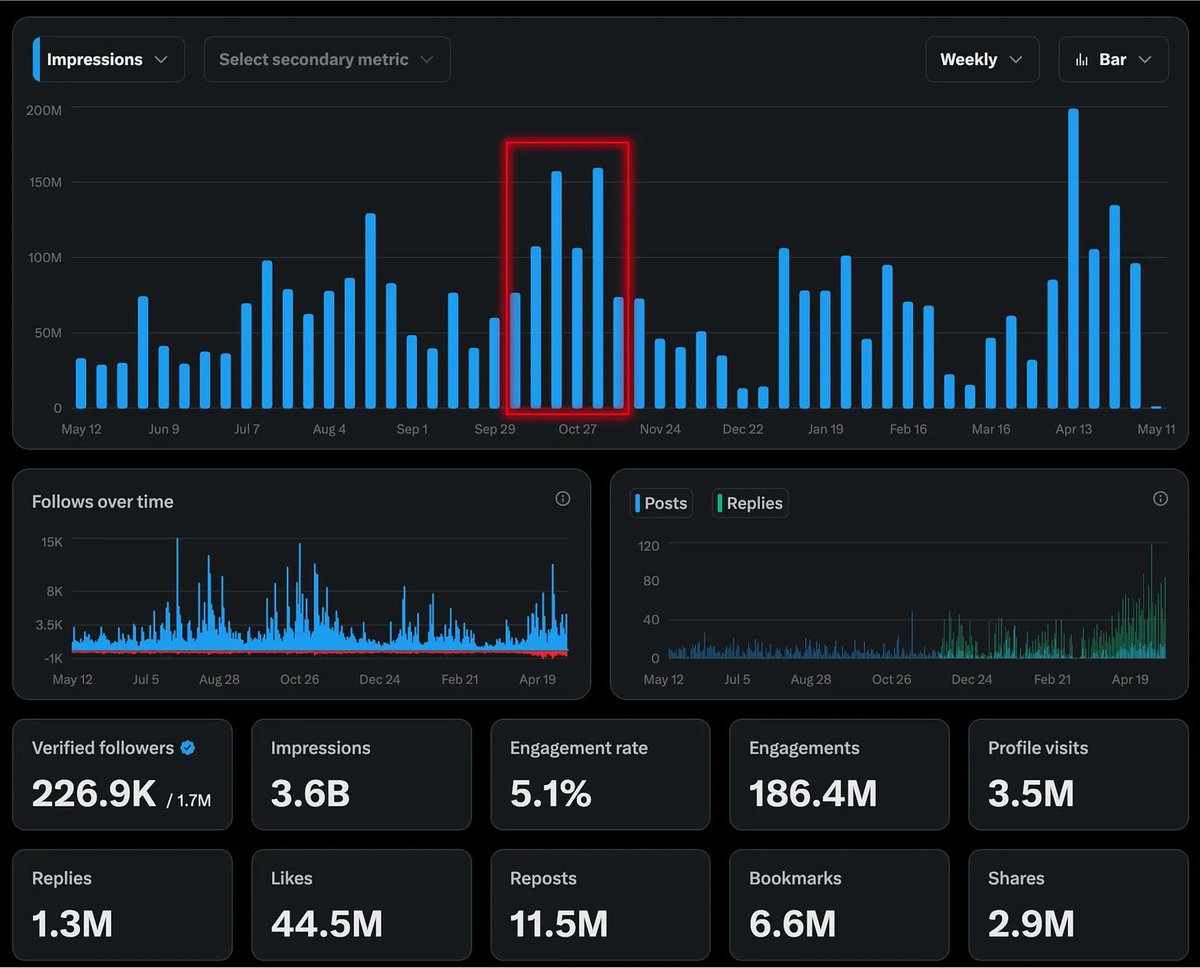Open the Bar chart type dropdown

(1113, 60)
